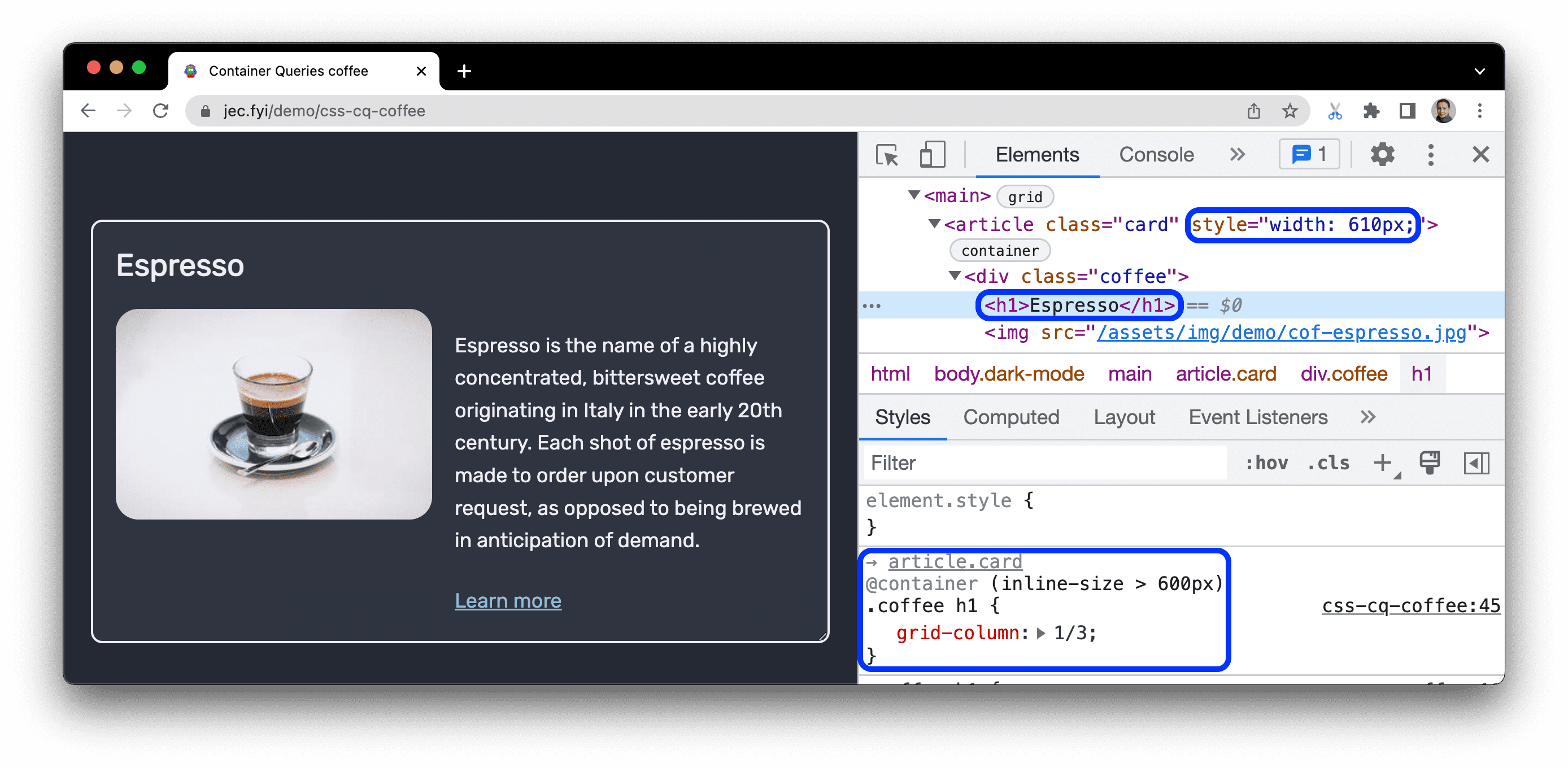
Task: Click the Computed tab in DevTools panel
Action: [x=1011, y=416]
